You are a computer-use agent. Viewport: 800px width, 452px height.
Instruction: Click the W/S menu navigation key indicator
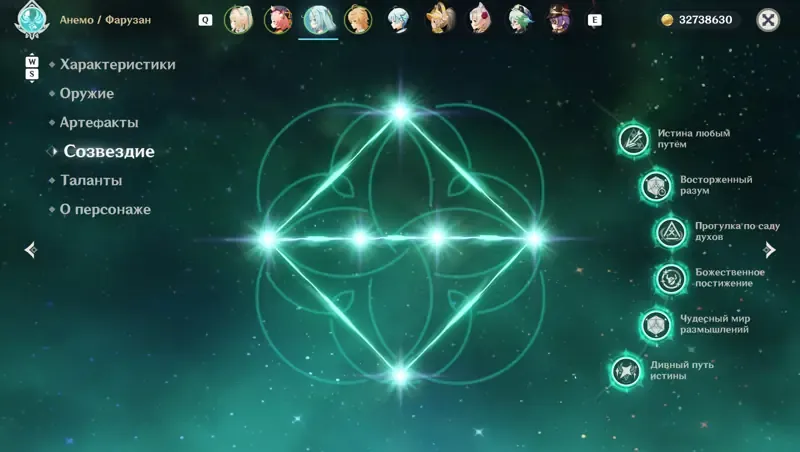point(32,67)
